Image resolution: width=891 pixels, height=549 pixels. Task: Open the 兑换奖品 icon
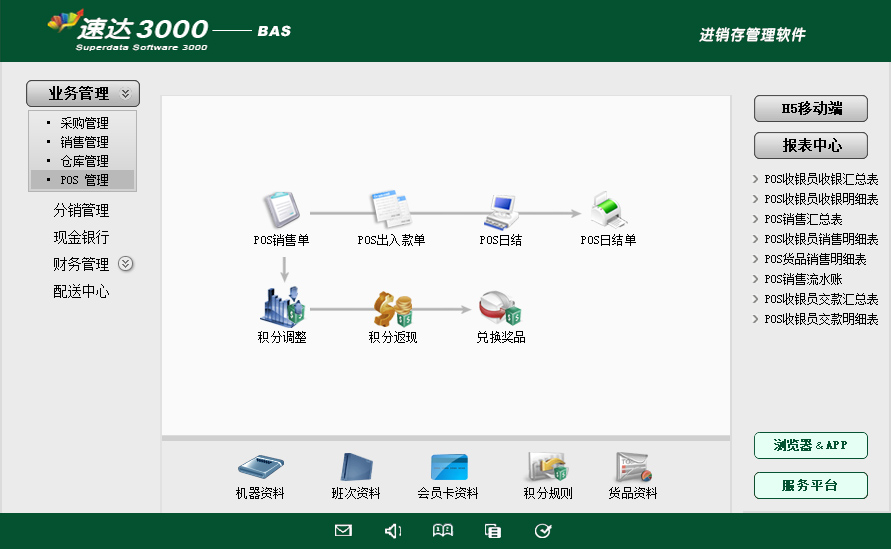click(x=500, y=308)
